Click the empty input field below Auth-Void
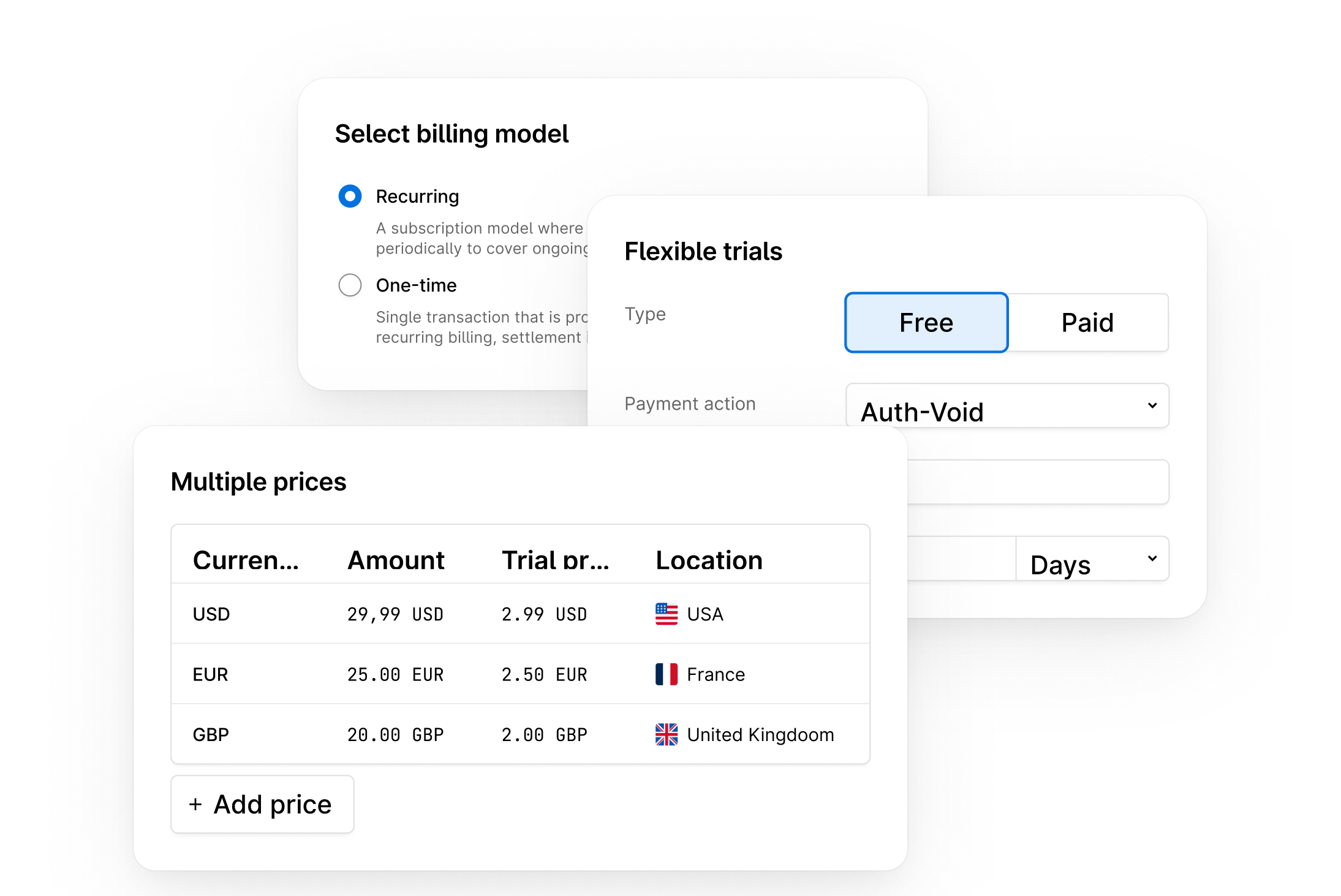The image size is (1341, 896). click(x=1038, y=483)
